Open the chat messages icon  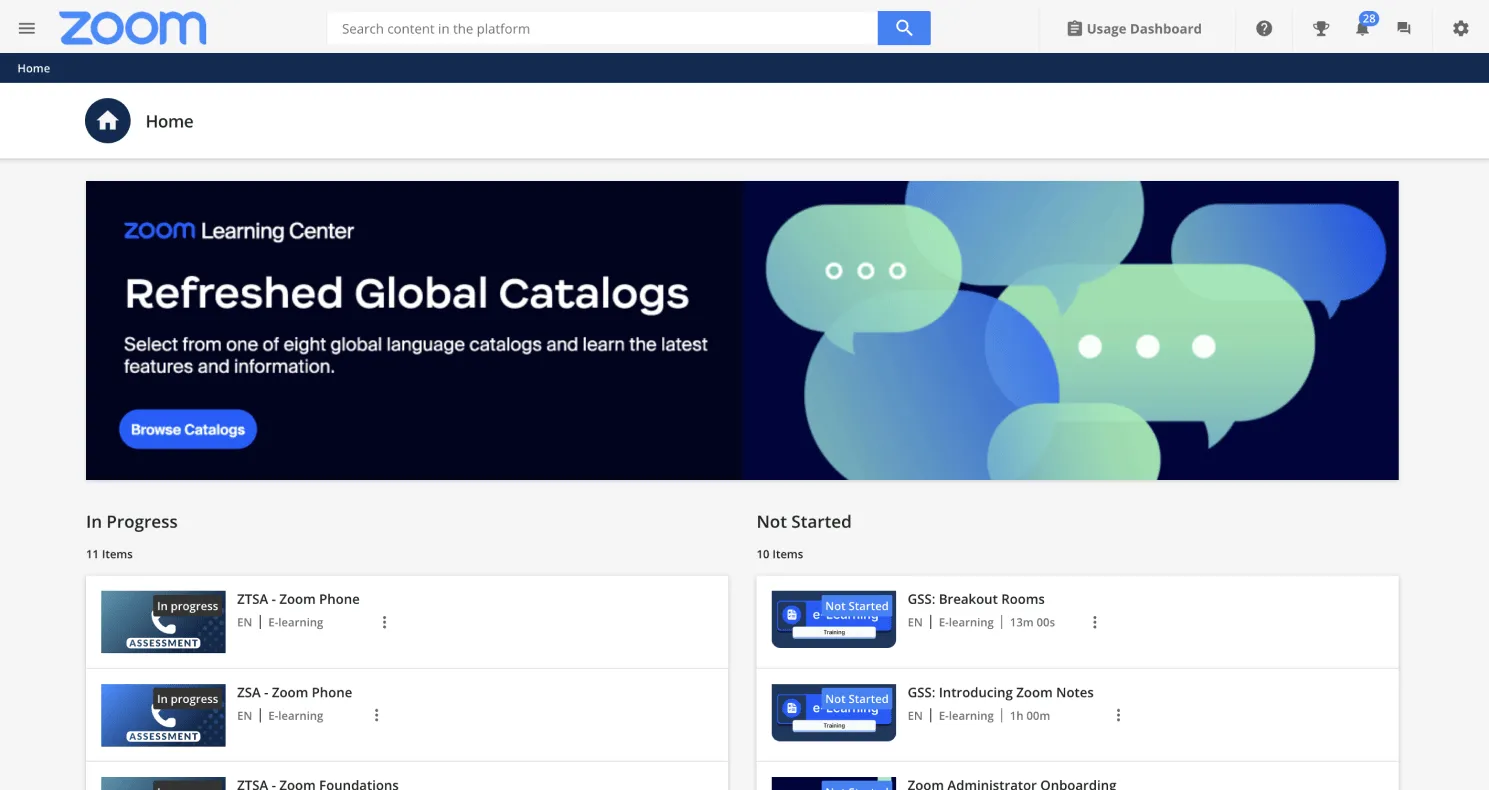click(x=1404, y=29)
